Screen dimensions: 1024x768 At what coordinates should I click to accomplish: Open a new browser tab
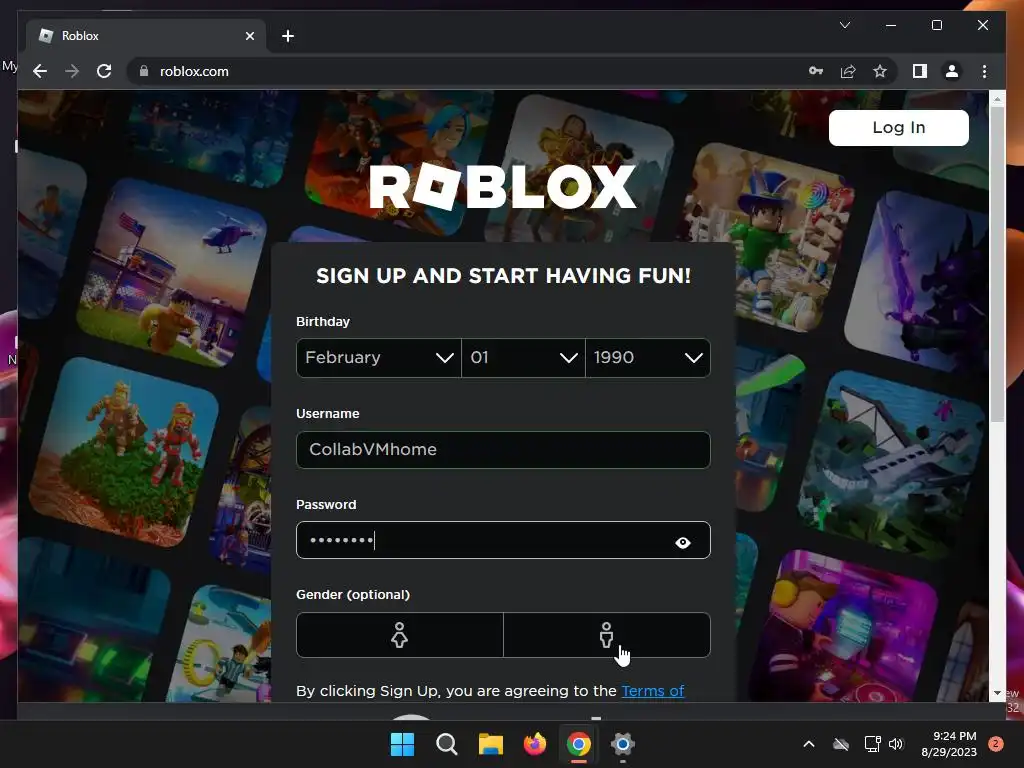288,36
